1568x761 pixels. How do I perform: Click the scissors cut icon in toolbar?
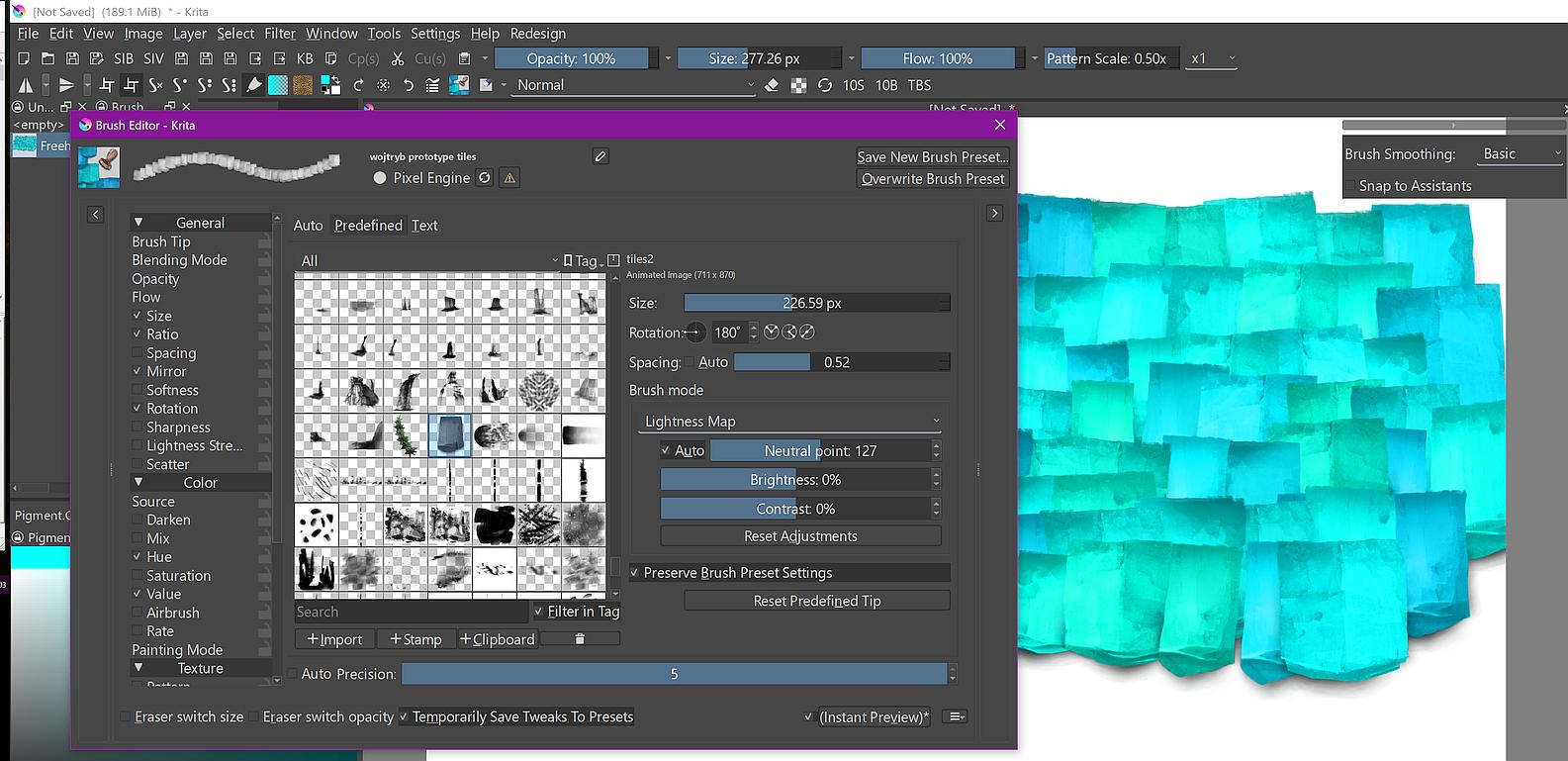tap(398, 58)
